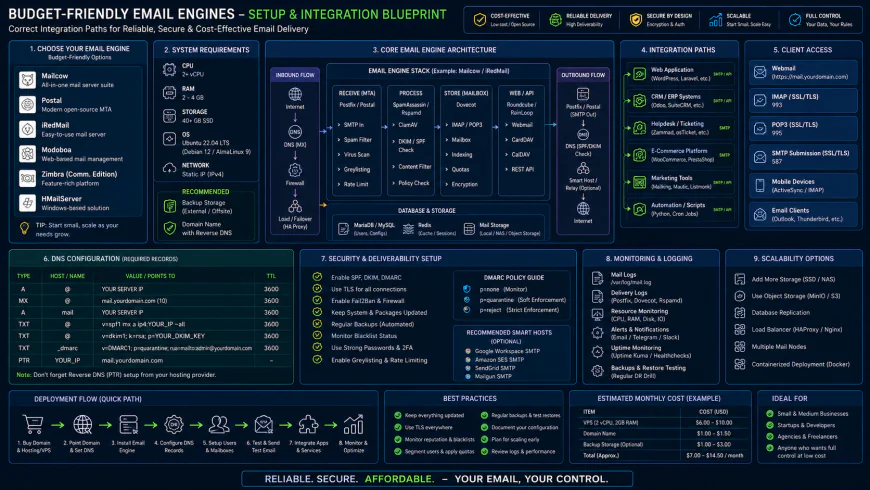The height and width of the screenshot is (490, 870).
Task: Click the Scalable chart badge icon
Action: [x=716, y=20]
